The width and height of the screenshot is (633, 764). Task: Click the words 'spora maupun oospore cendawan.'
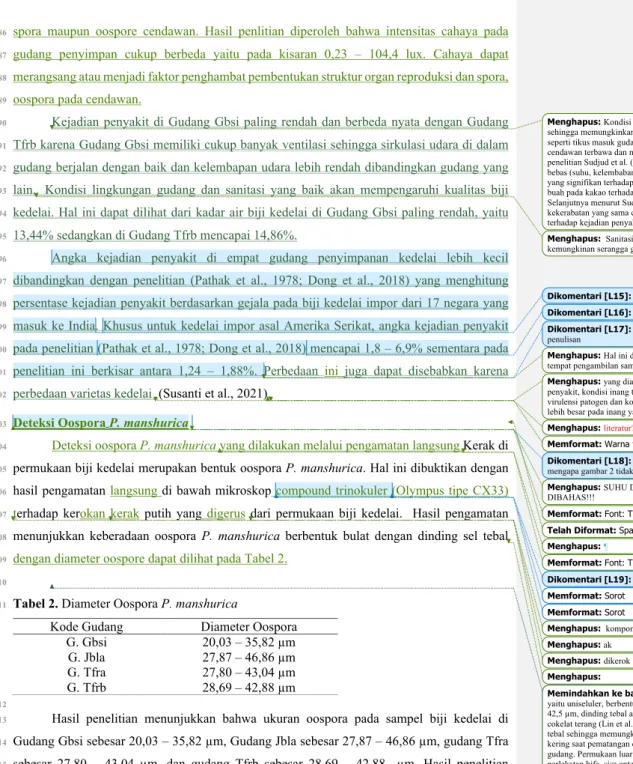105,32
